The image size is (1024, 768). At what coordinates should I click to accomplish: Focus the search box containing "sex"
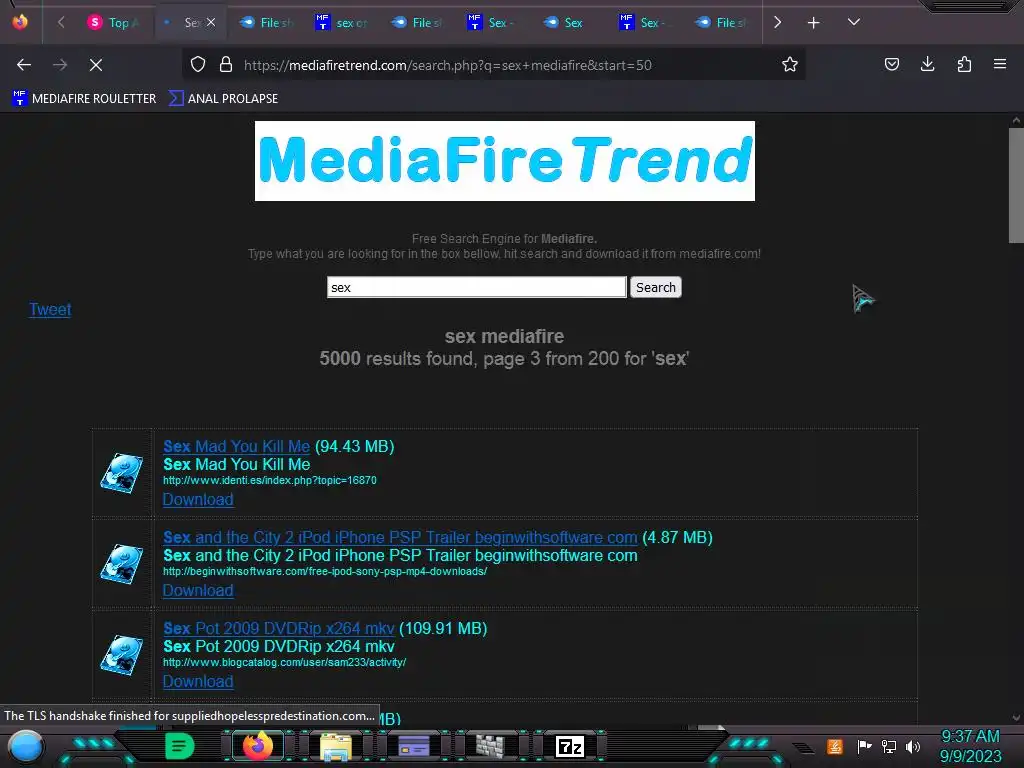click(477, 287)
